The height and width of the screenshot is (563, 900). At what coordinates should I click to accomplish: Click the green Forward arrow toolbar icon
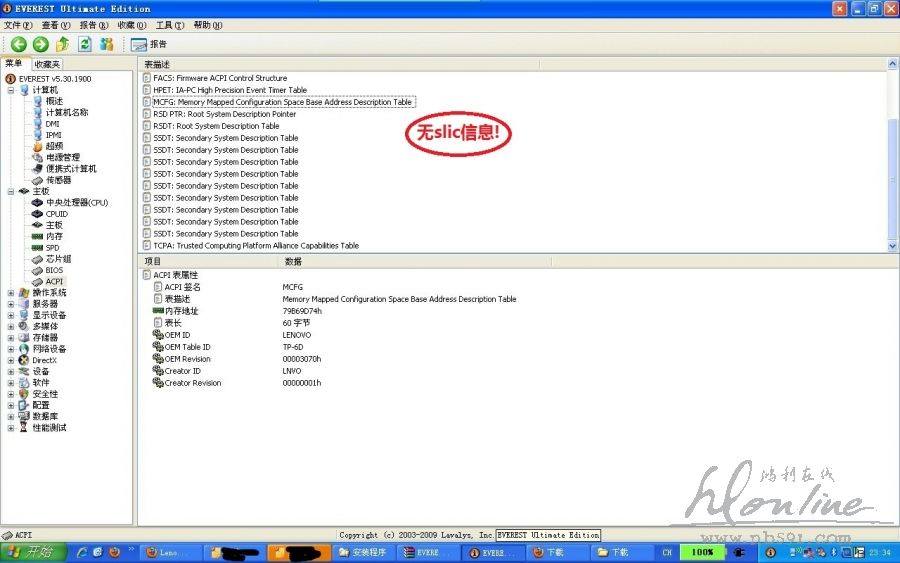coord(40,44)
